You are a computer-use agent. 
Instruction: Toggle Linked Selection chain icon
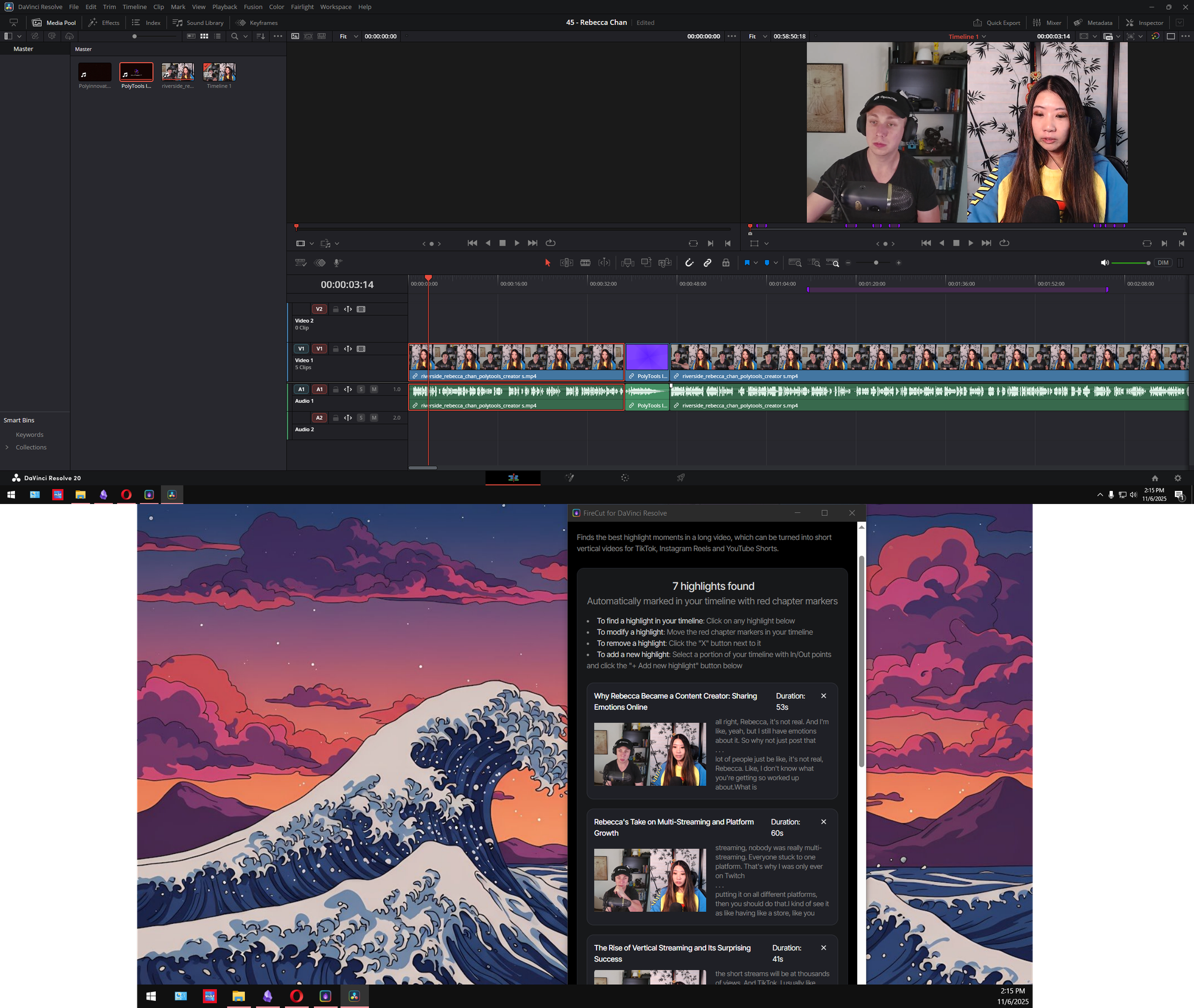click(707, 263)
